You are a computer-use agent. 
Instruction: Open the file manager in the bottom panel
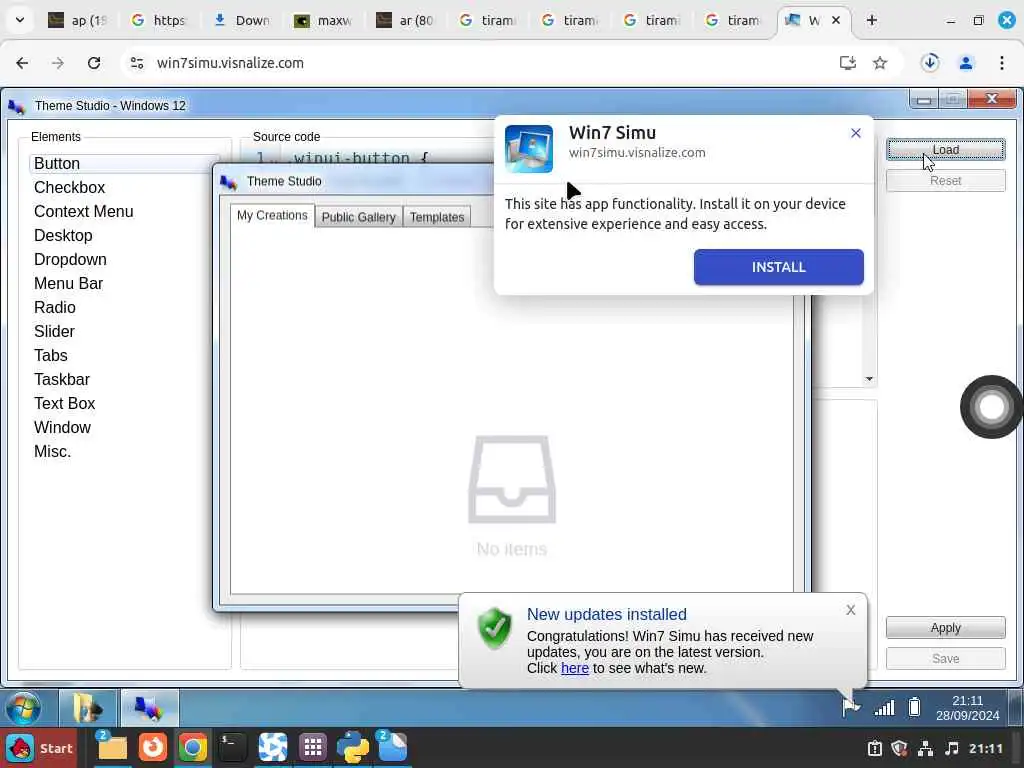pos(112,748)
